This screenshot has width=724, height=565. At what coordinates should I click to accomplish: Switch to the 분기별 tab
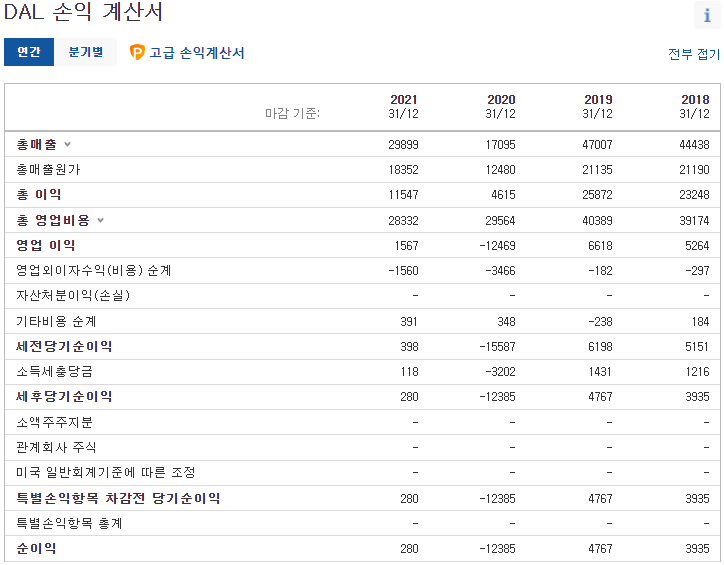[85, 52]
